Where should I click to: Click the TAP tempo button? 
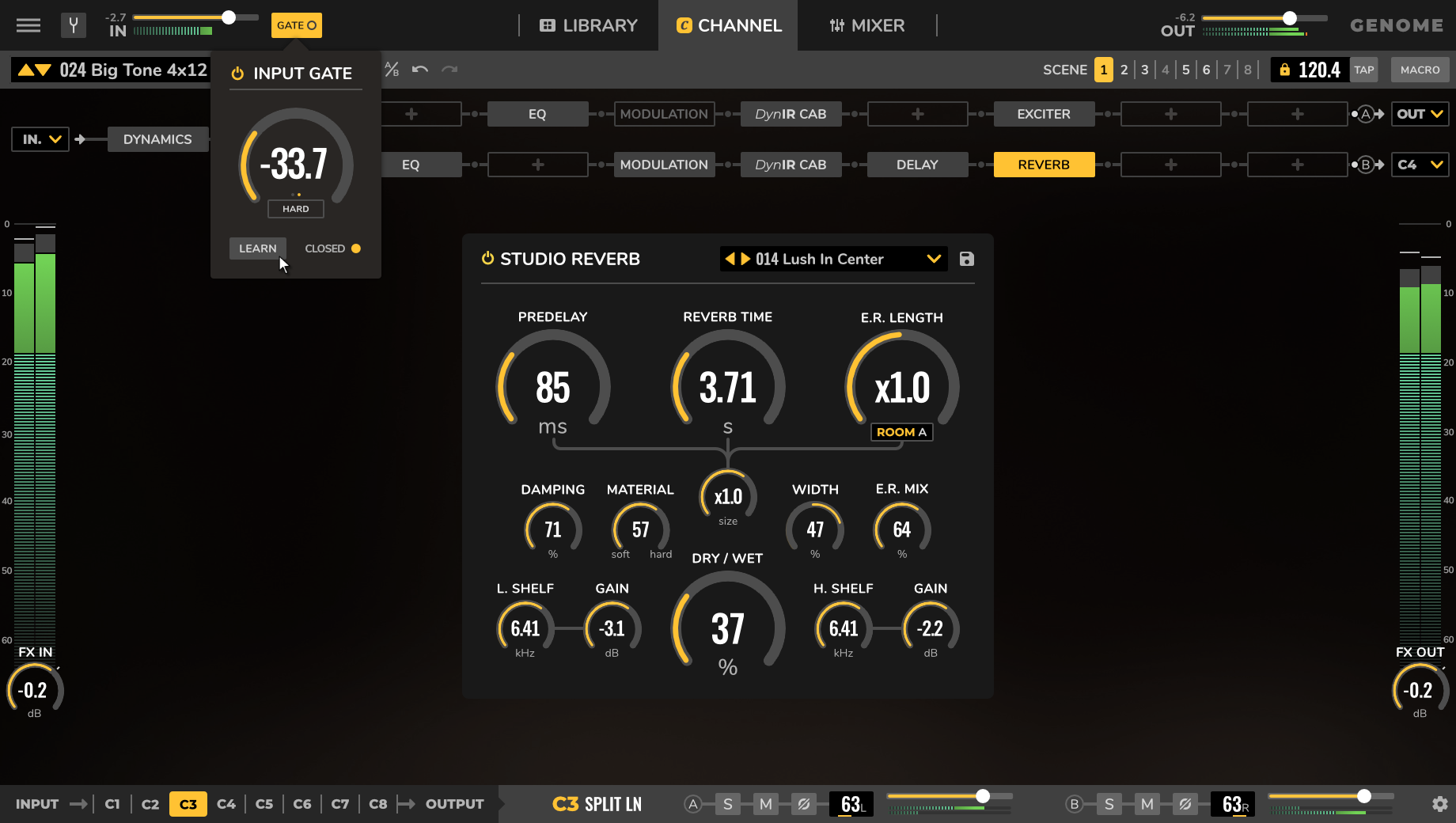[1363, 70]
